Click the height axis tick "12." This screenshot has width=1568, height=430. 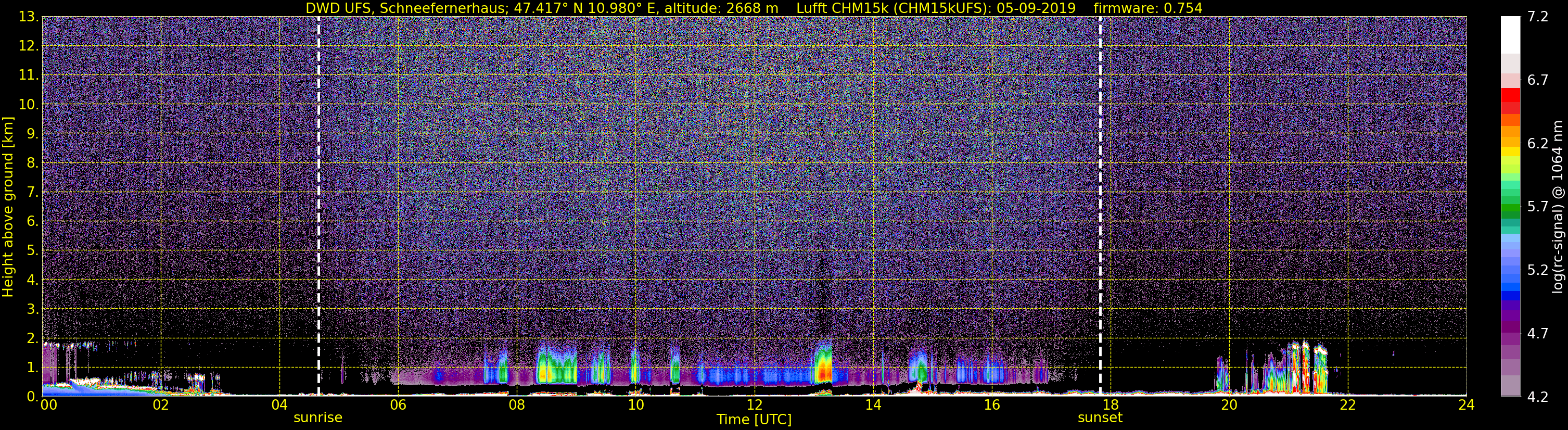pos(29,46)
